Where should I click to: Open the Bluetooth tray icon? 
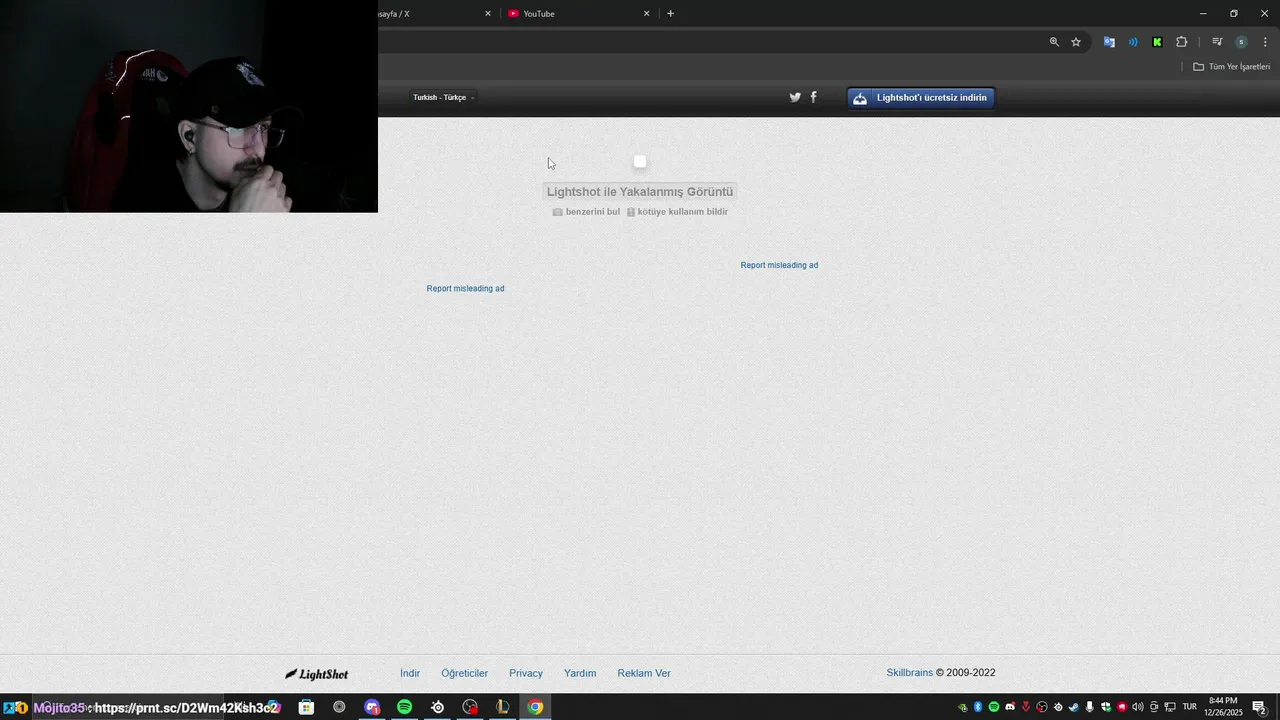coord(978,707)
